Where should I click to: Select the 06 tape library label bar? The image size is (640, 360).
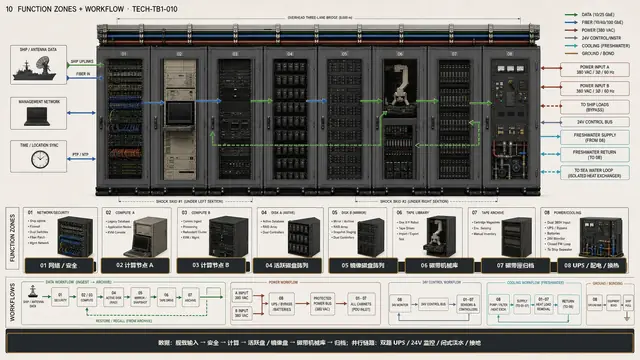coord(439,265)
